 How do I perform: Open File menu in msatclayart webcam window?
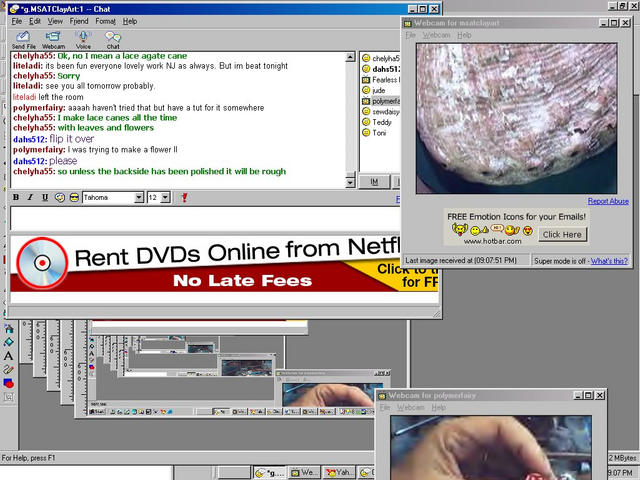410,35
